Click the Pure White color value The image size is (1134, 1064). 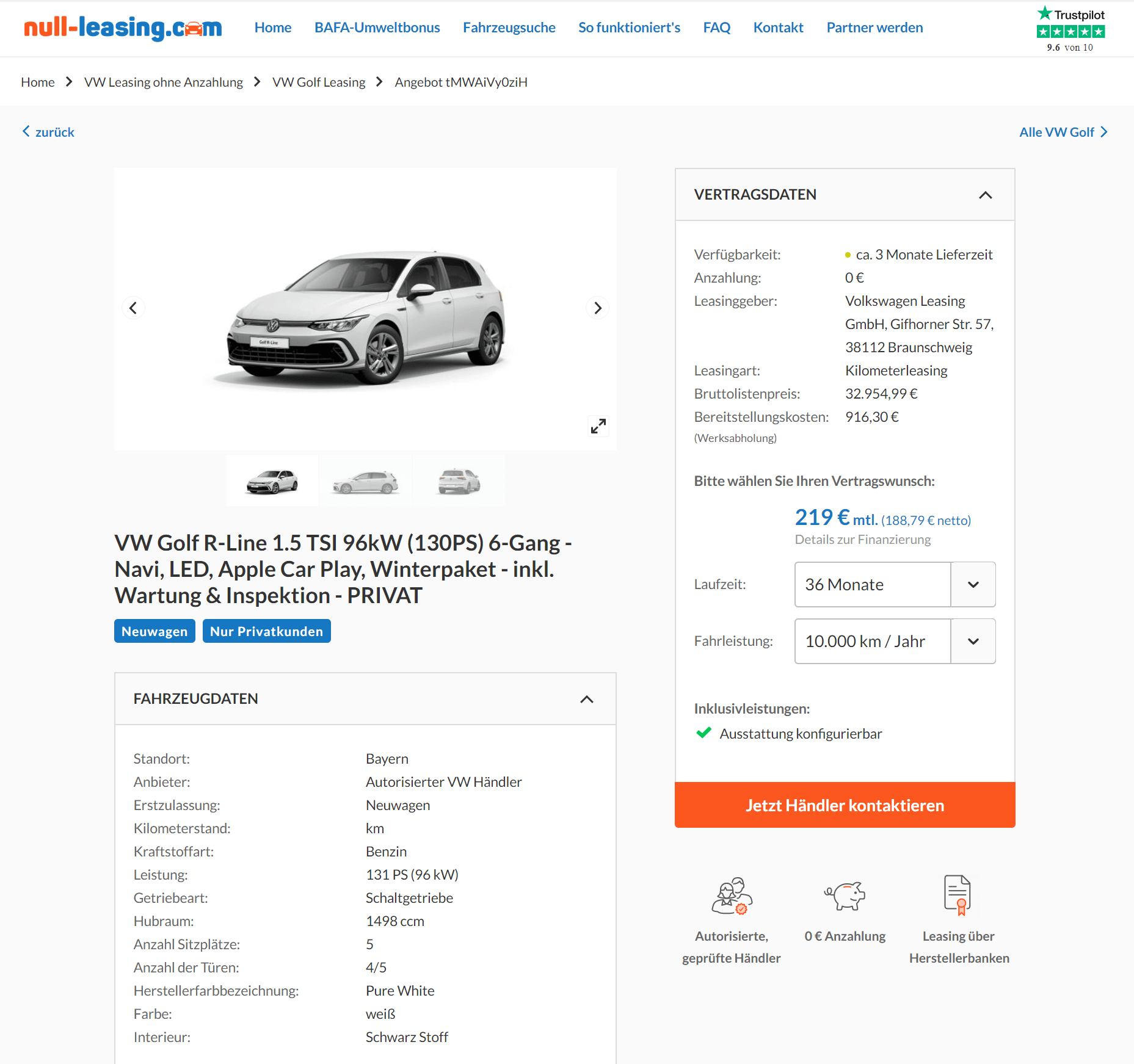tap(400, 991)
